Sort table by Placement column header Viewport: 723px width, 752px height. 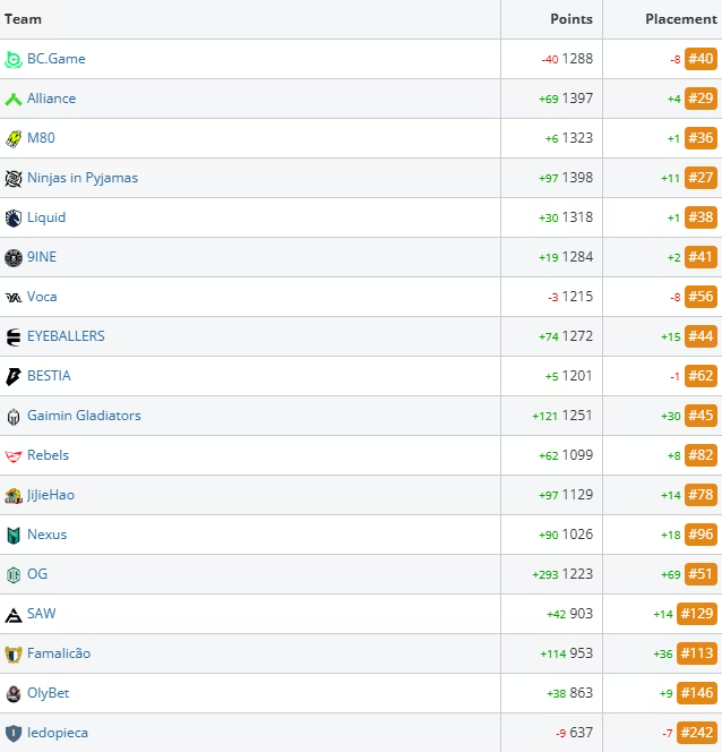(680, 19)
